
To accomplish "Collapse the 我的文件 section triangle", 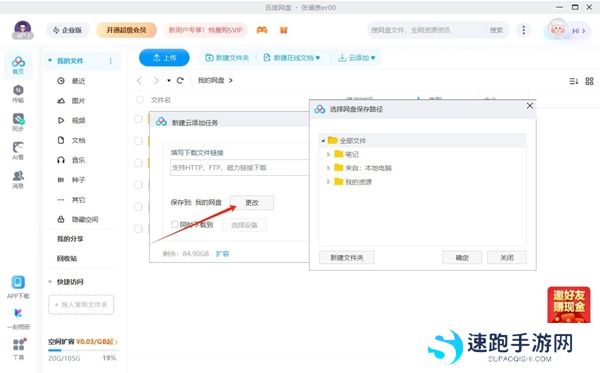I will [x=50, y=61].
